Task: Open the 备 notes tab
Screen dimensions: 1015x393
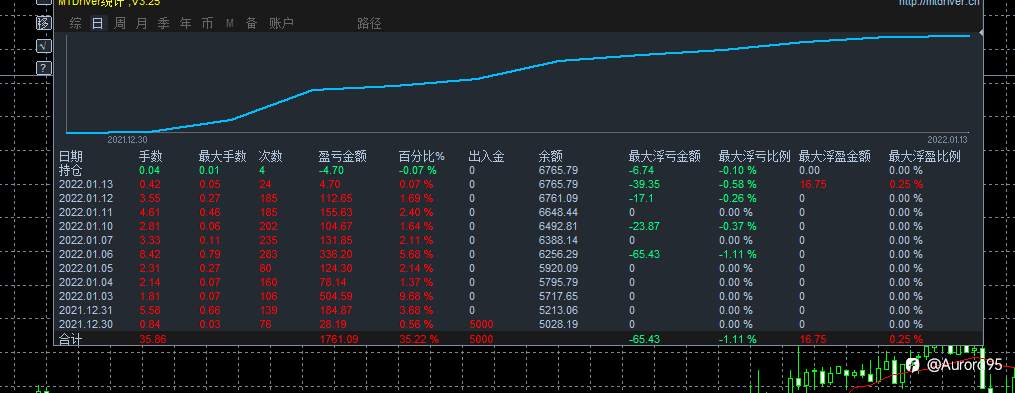Action: pos(252,23)
